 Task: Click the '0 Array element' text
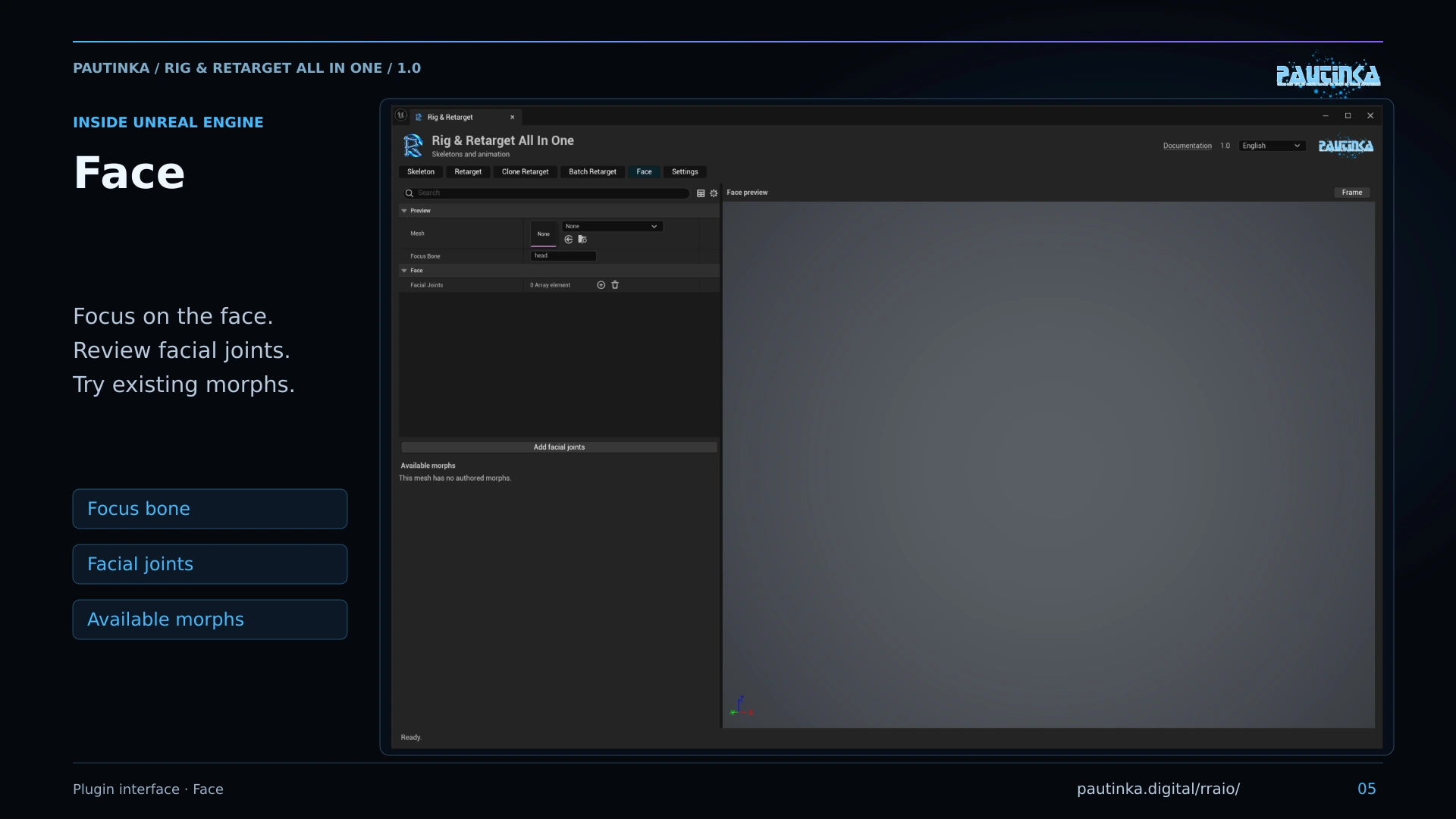pyautogui.click(x=551, y=286)
